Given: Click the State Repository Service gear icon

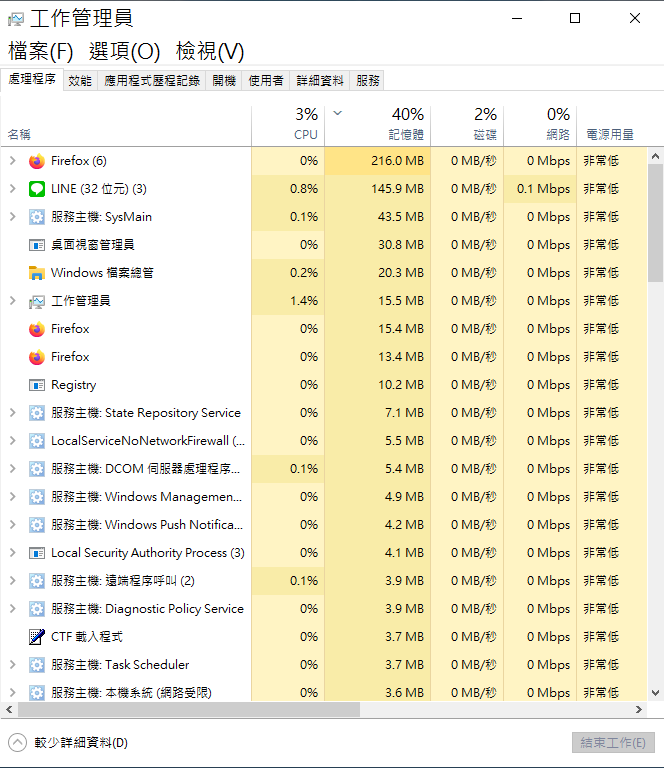Looking at the screenshot, I should (37, 413).
